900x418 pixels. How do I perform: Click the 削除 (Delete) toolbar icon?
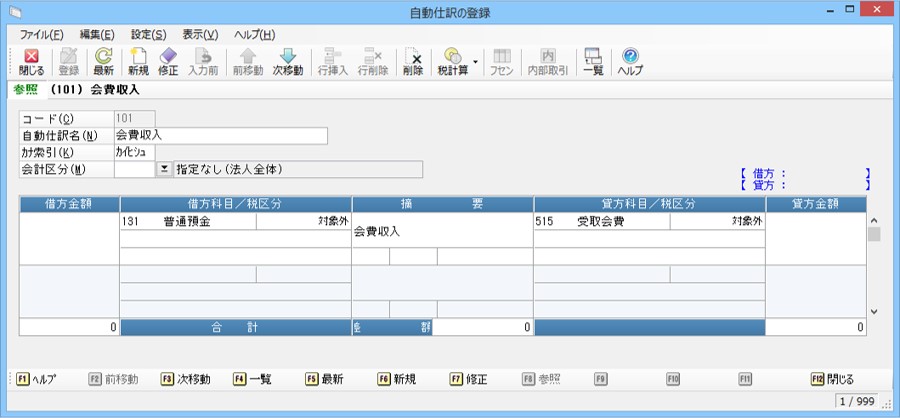coord(413,62)
